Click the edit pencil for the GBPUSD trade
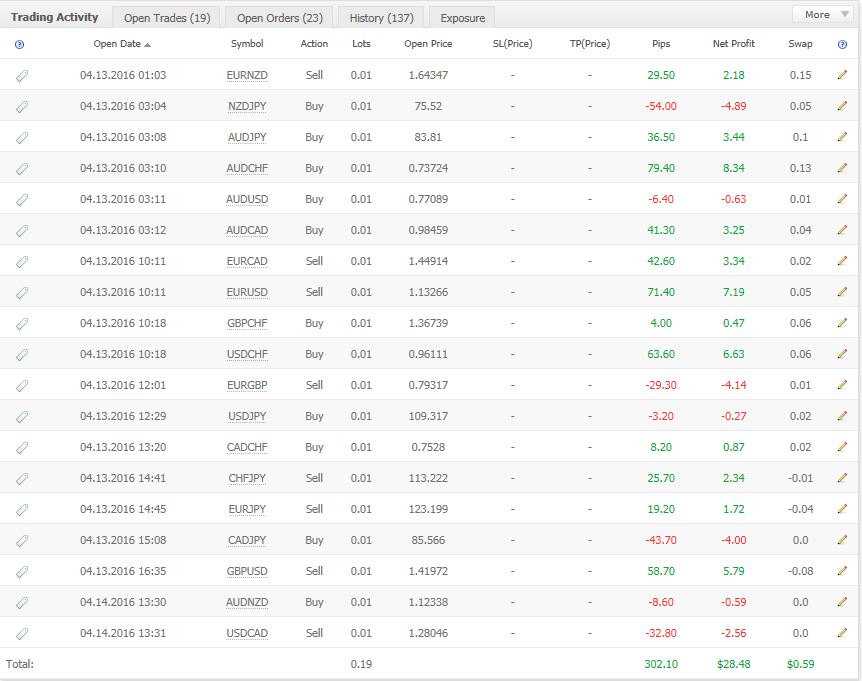This screenshot has height=681, width=862. coord(842,571)
